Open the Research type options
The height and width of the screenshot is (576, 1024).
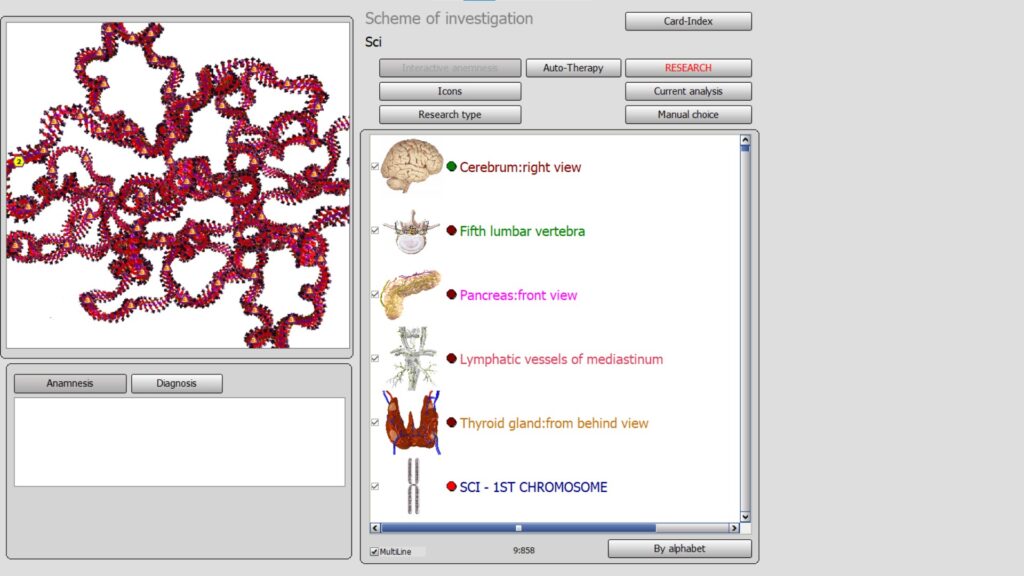pos(450,115)
